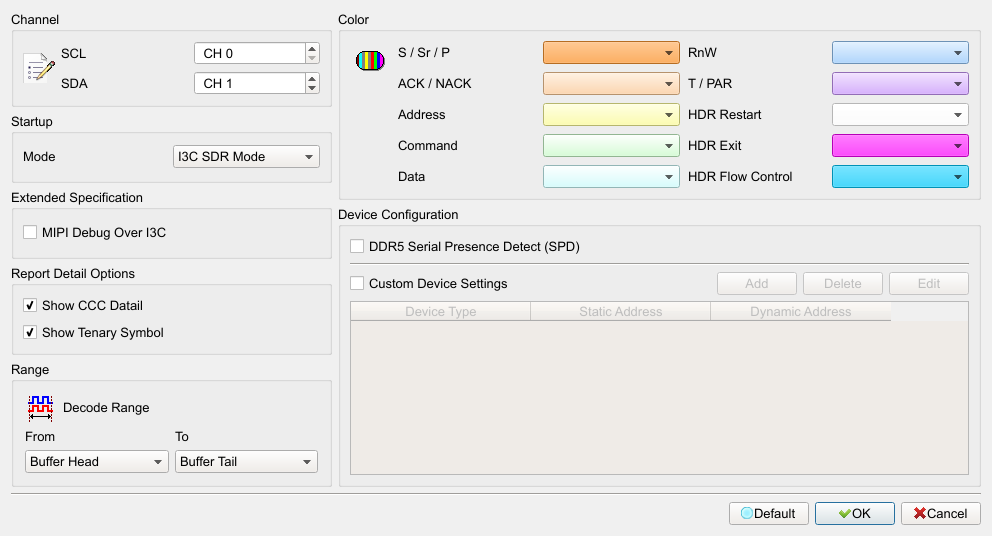Open ACK / NACK color picker

[611, 84]
